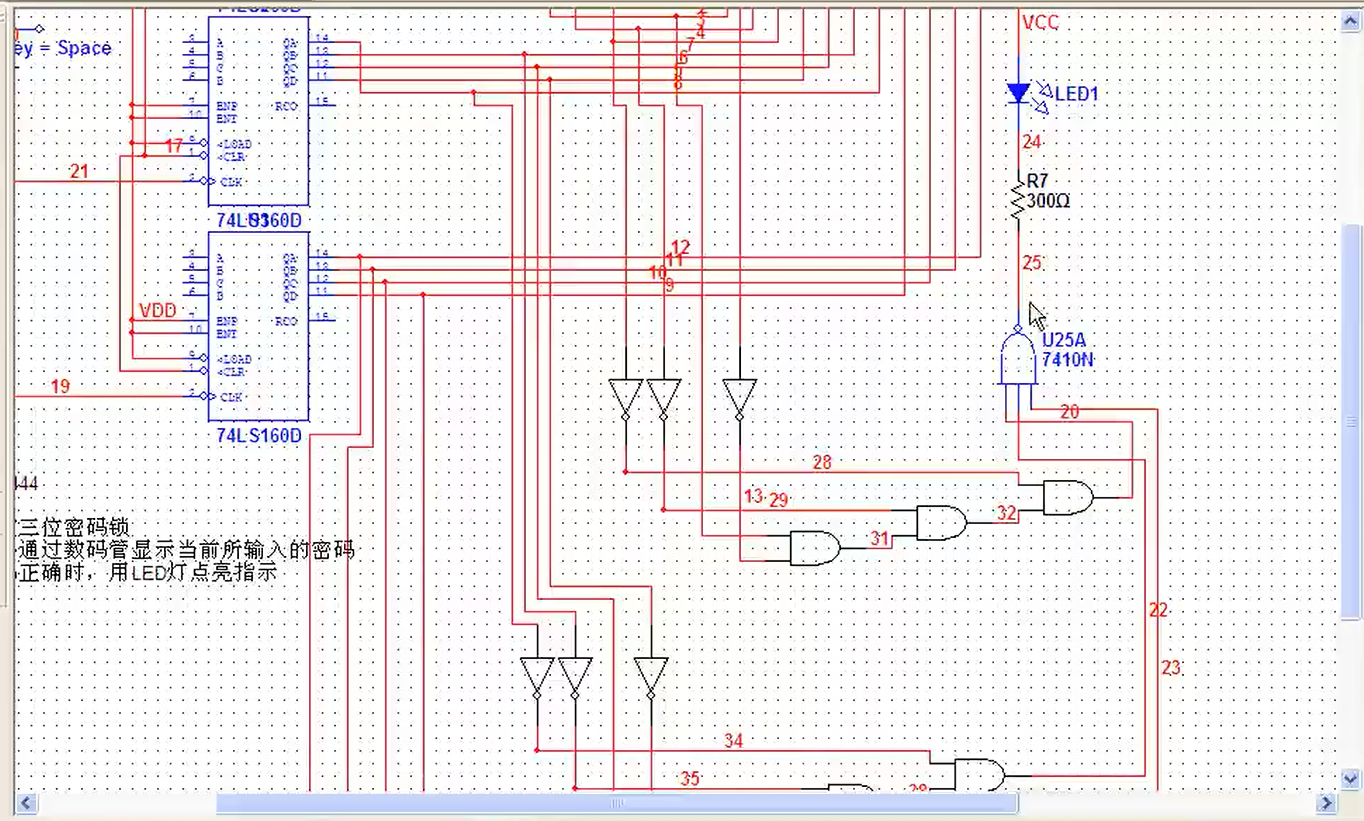Select the AND gate outputting net 32
Viewport: 1364px width, 821px height.
(942, 523)
